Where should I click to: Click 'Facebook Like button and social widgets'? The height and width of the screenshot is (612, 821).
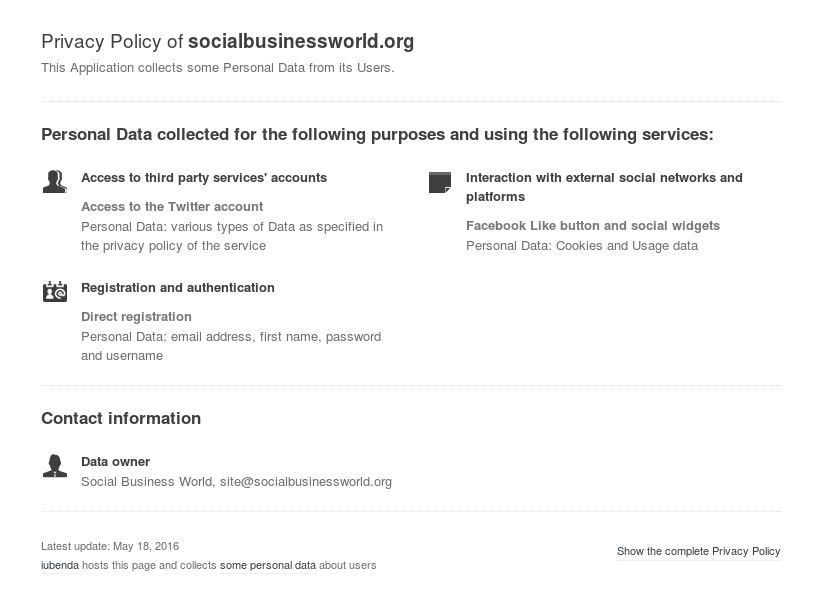coord(593,226)
